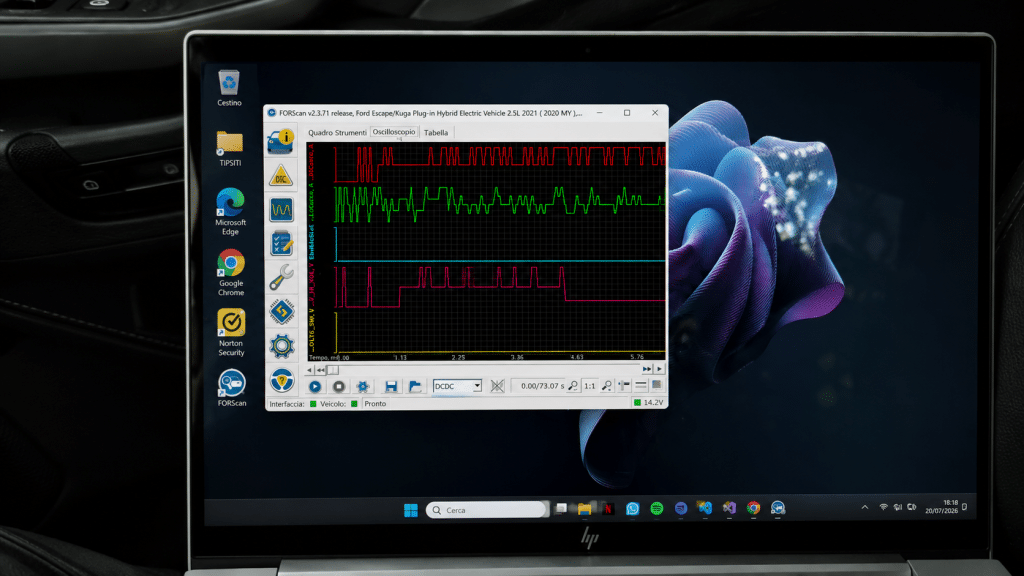The height and width of the screenshot is (576, 1024).
Task: Launch the Norton Security desktop shortcut
Action: click(231, 332)
